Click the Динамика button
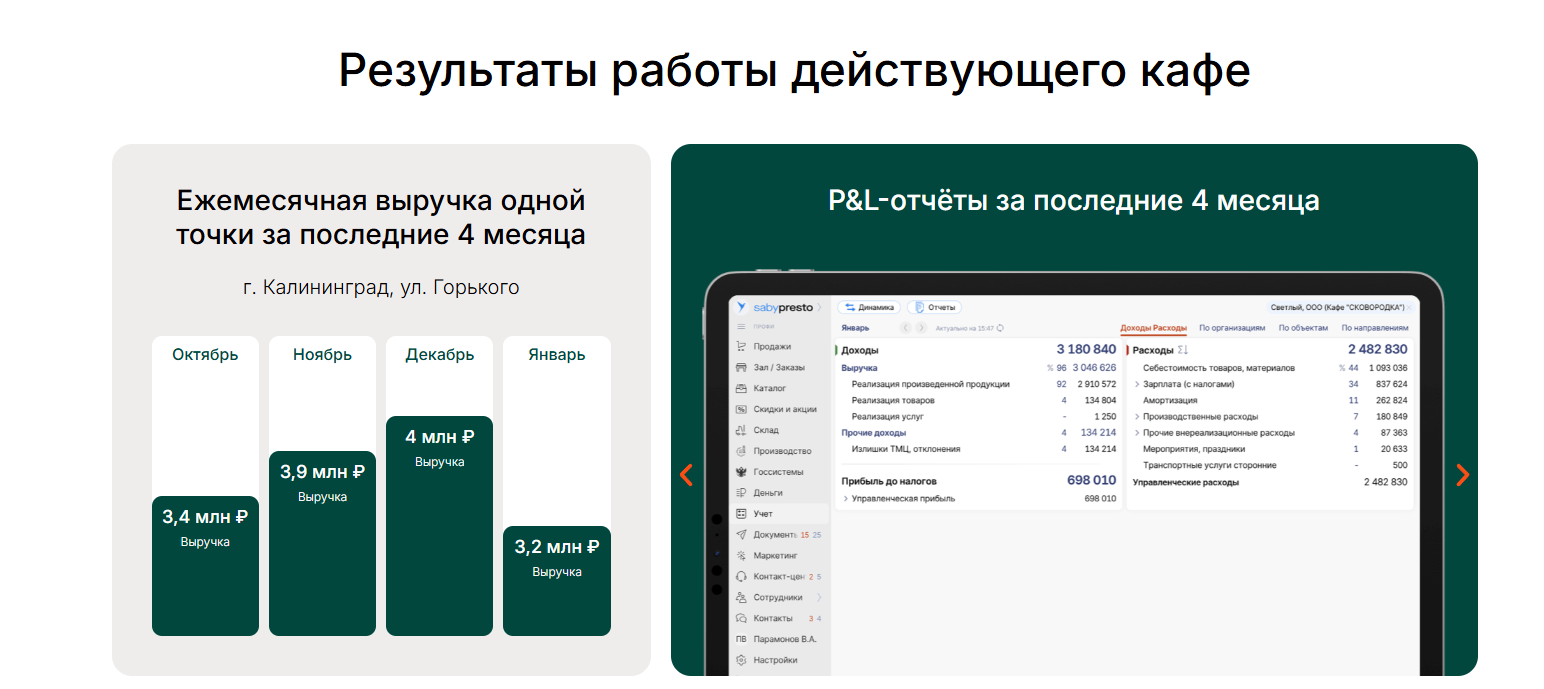 tap(869, 307)
